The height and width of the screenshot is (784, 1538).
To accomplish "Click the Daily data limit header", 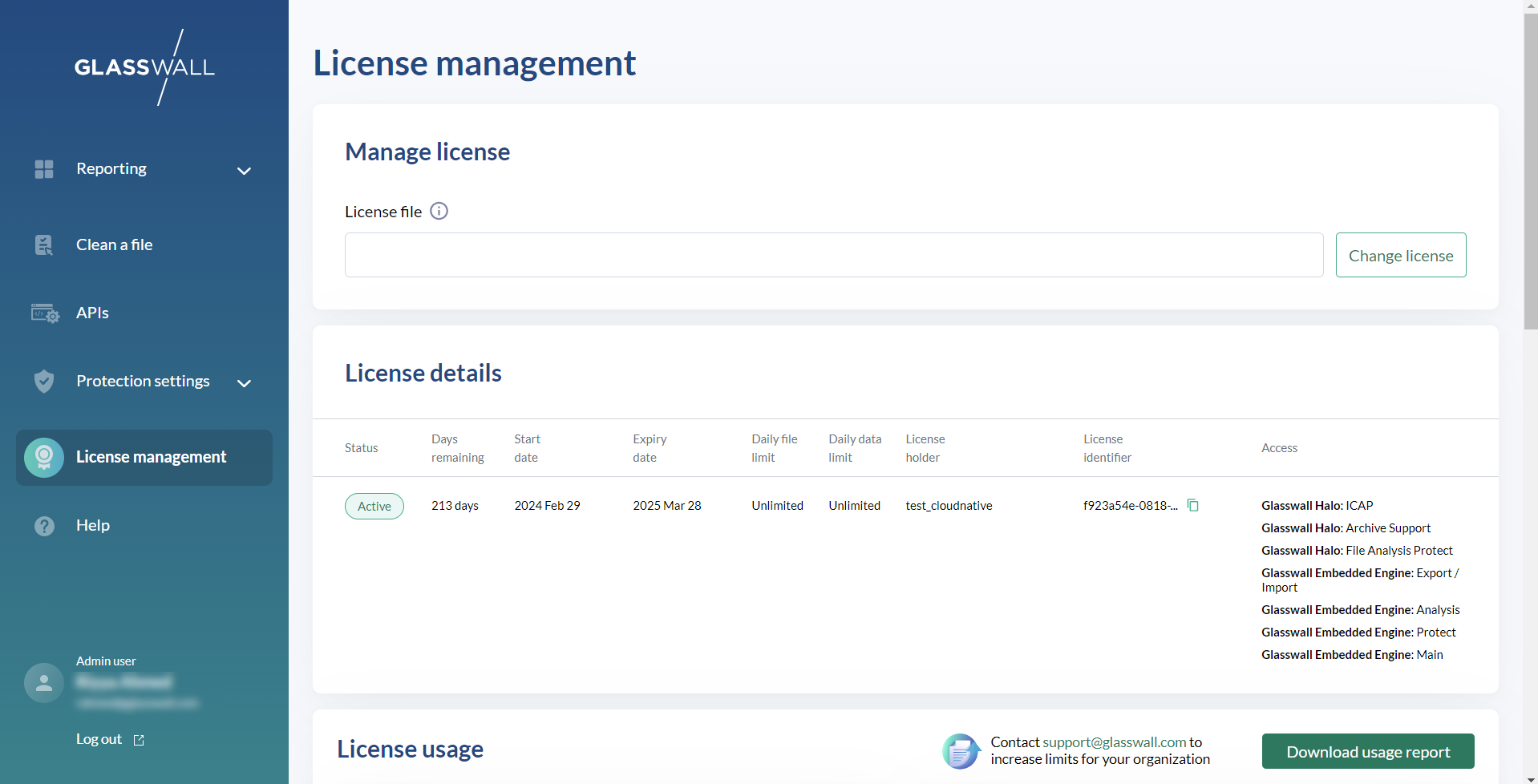I will pos(855,448).
